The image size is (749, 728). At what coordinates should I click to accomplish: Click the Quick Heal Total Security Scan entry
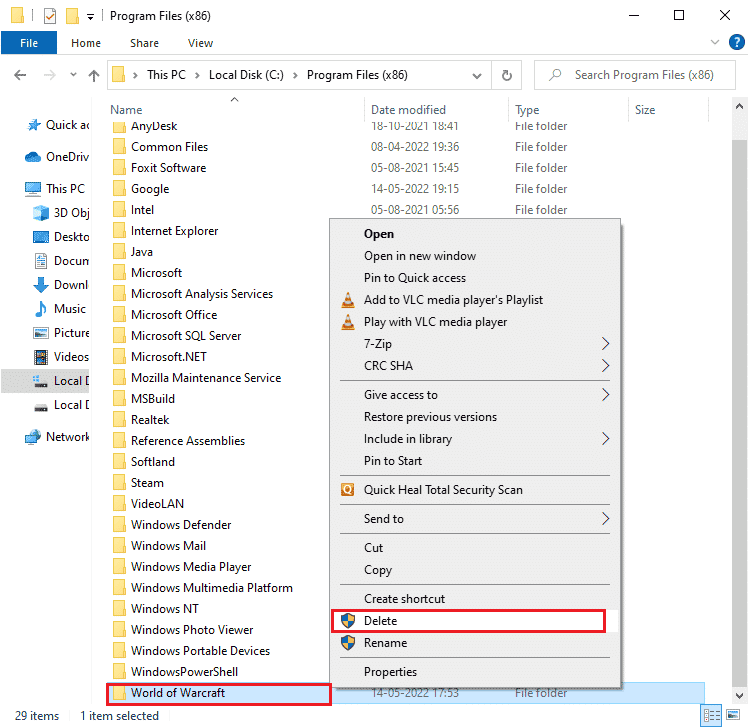[443, 490]
